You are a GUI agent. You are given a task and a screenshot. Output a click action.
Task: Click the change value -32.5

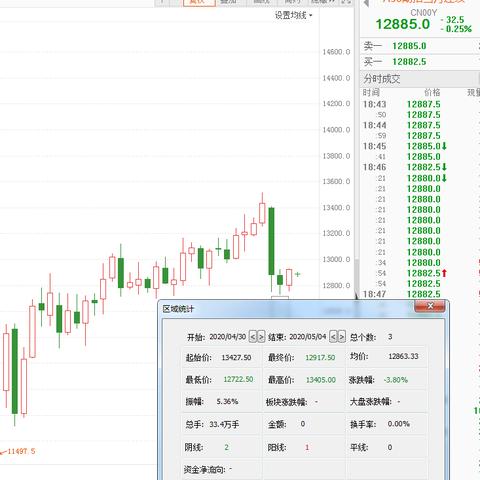pos(452,20)
